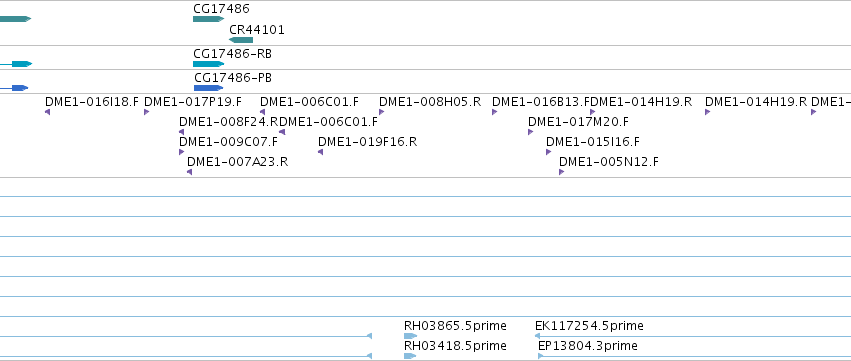This screenshot has height=361, width=851.
Task: Click the EP13804.3prime EST arrow
Action: click(x=541, y=356)
